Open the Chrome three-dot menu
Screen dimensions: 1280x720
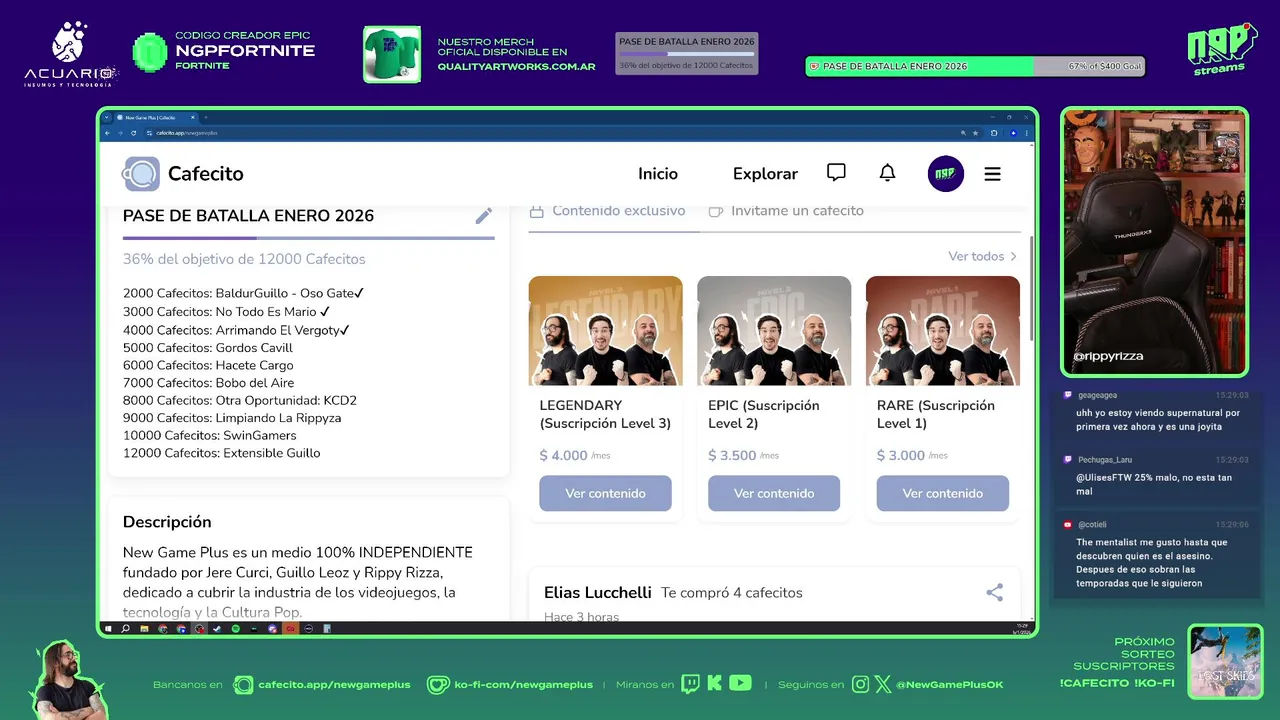1026,133
